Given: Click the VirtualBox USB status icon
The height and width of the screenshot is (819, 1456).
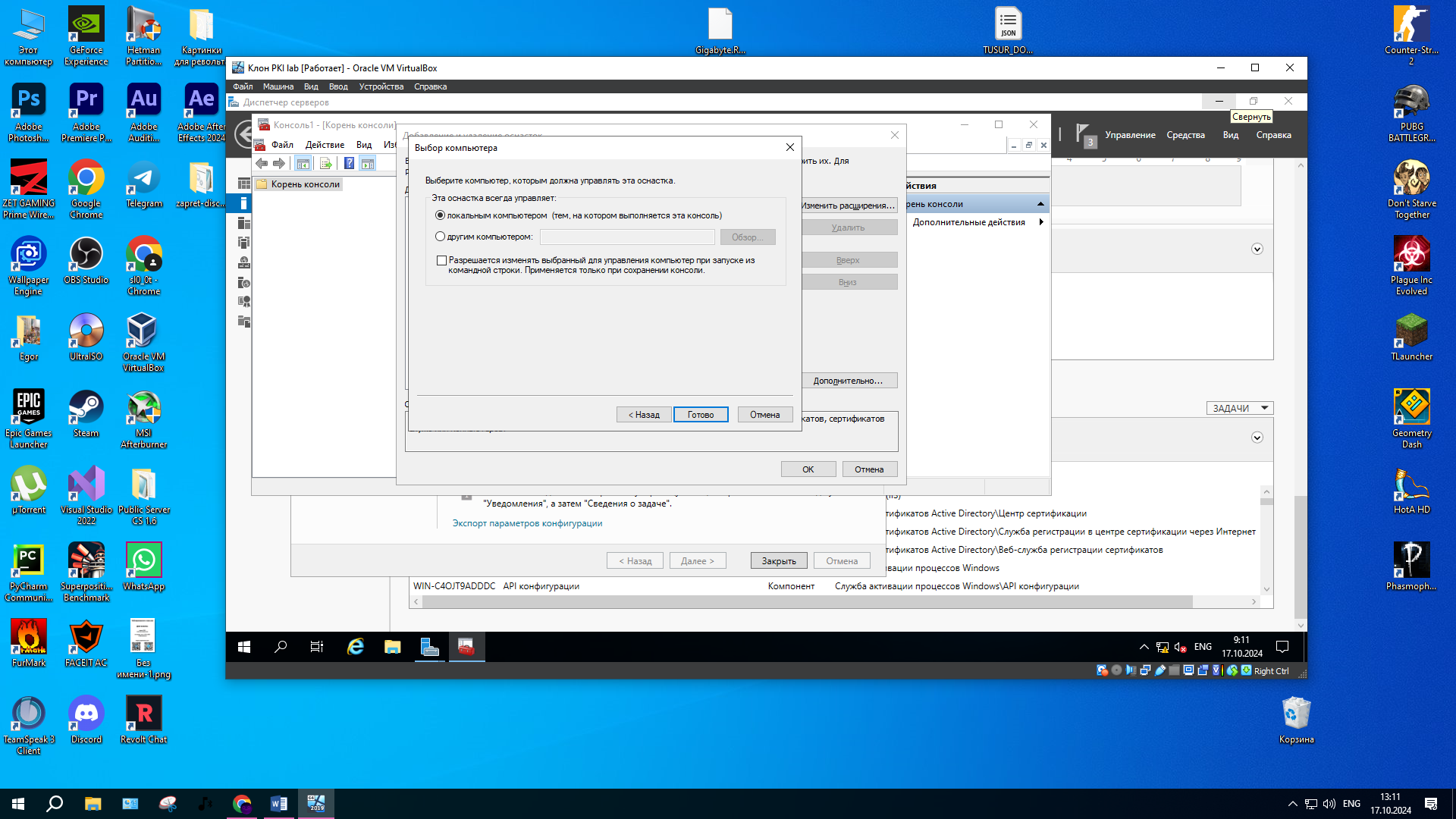Looking at the screenshot, I should click(x=1160, y=670).
